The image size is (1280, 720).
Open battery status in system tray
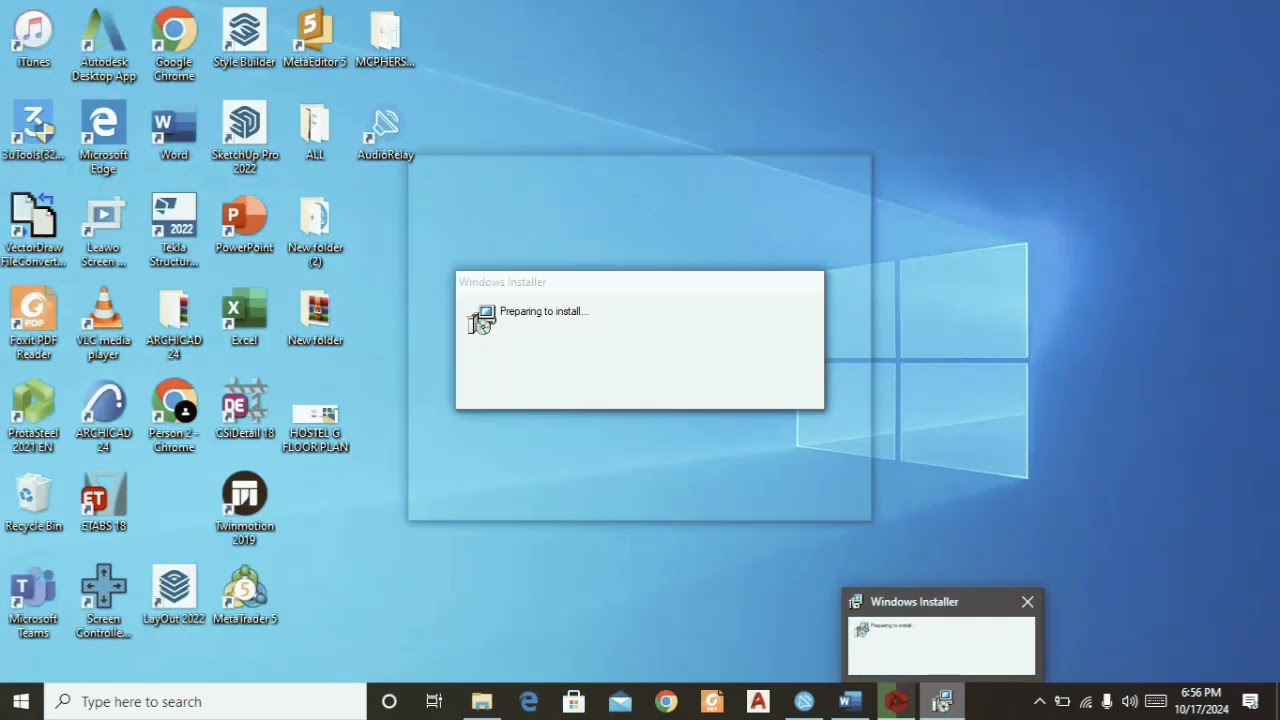click(1062, 701)
